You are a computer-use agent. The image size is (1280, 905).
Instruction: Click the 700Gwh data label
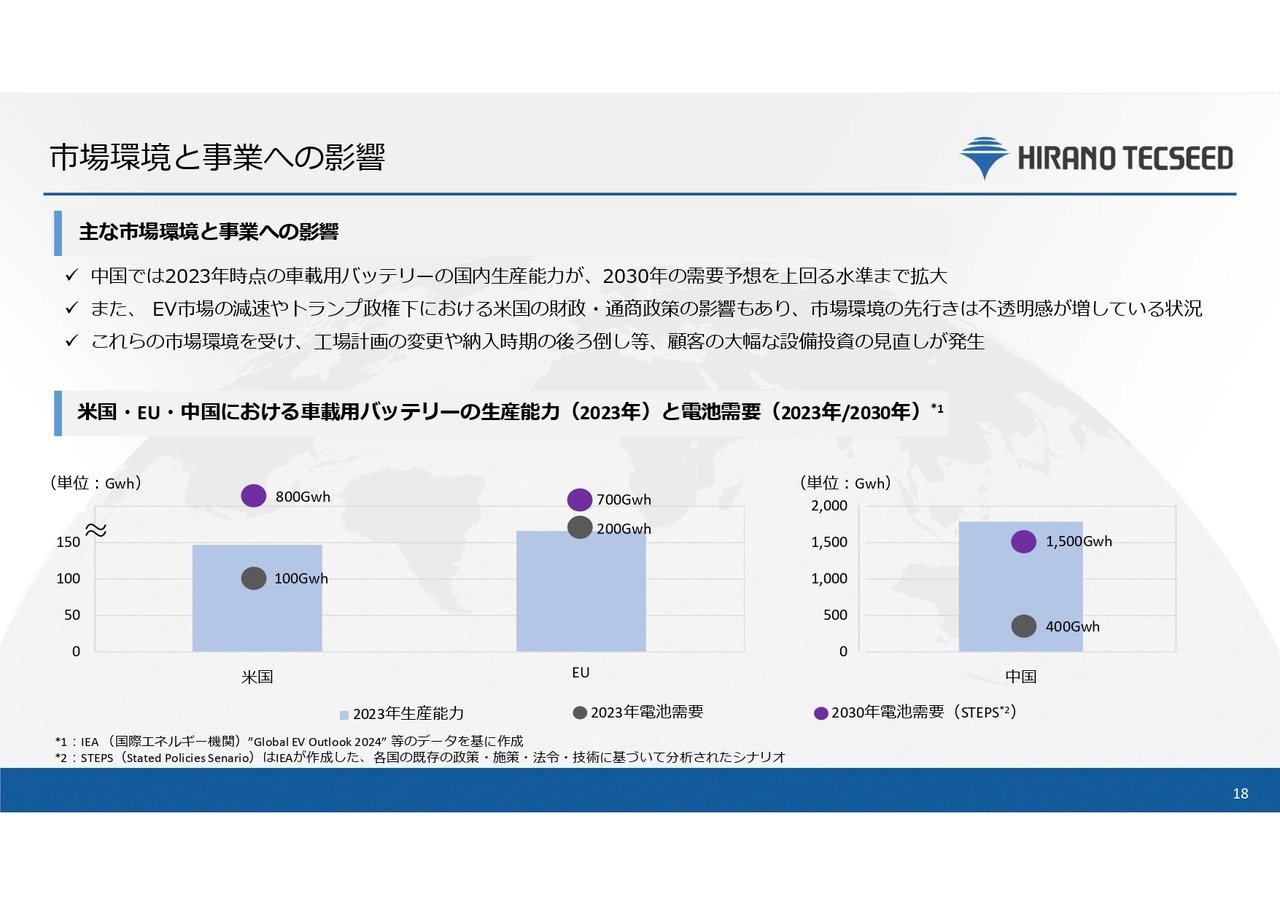(624, 499)
